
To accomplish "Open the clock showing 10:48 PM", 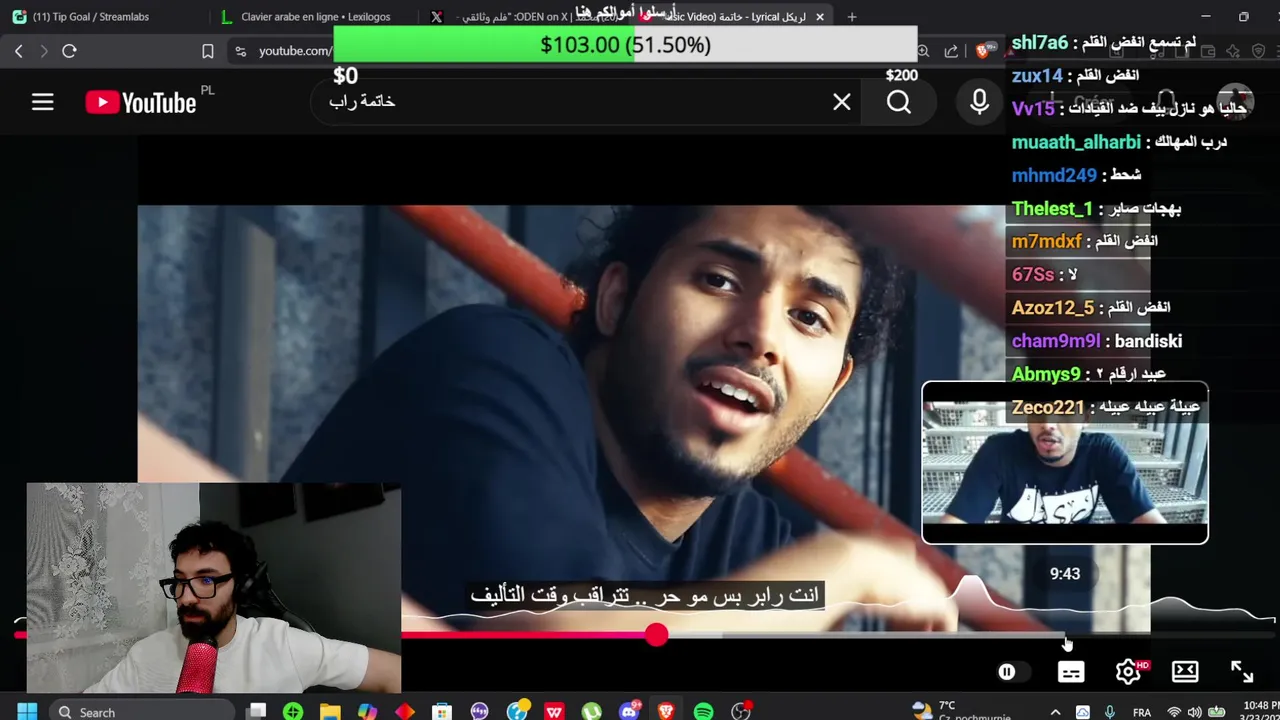I will [x=1262, y=706].
